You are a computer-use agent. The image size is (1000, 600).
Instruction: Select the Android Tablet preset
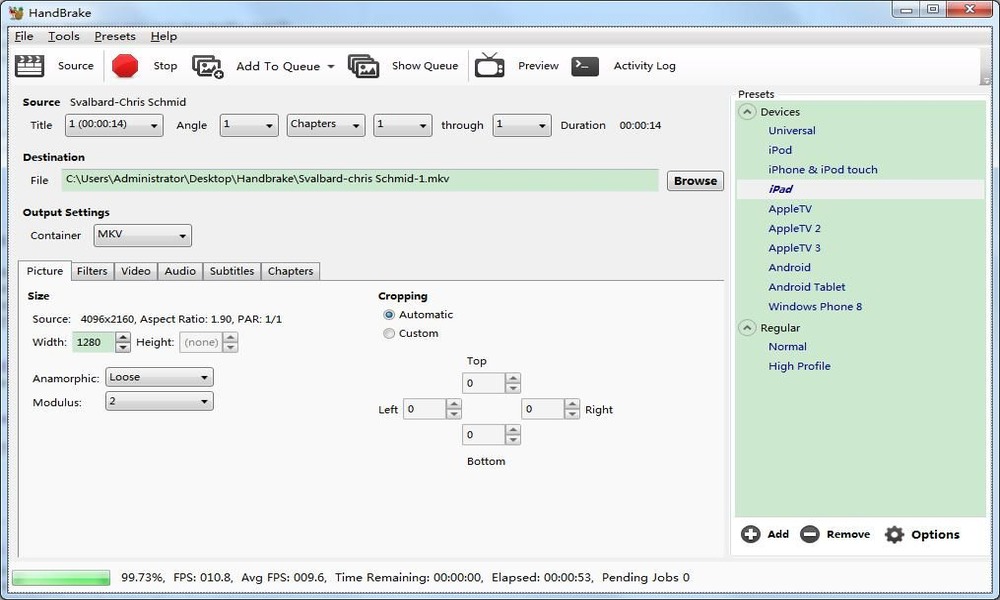click(806, 287)
